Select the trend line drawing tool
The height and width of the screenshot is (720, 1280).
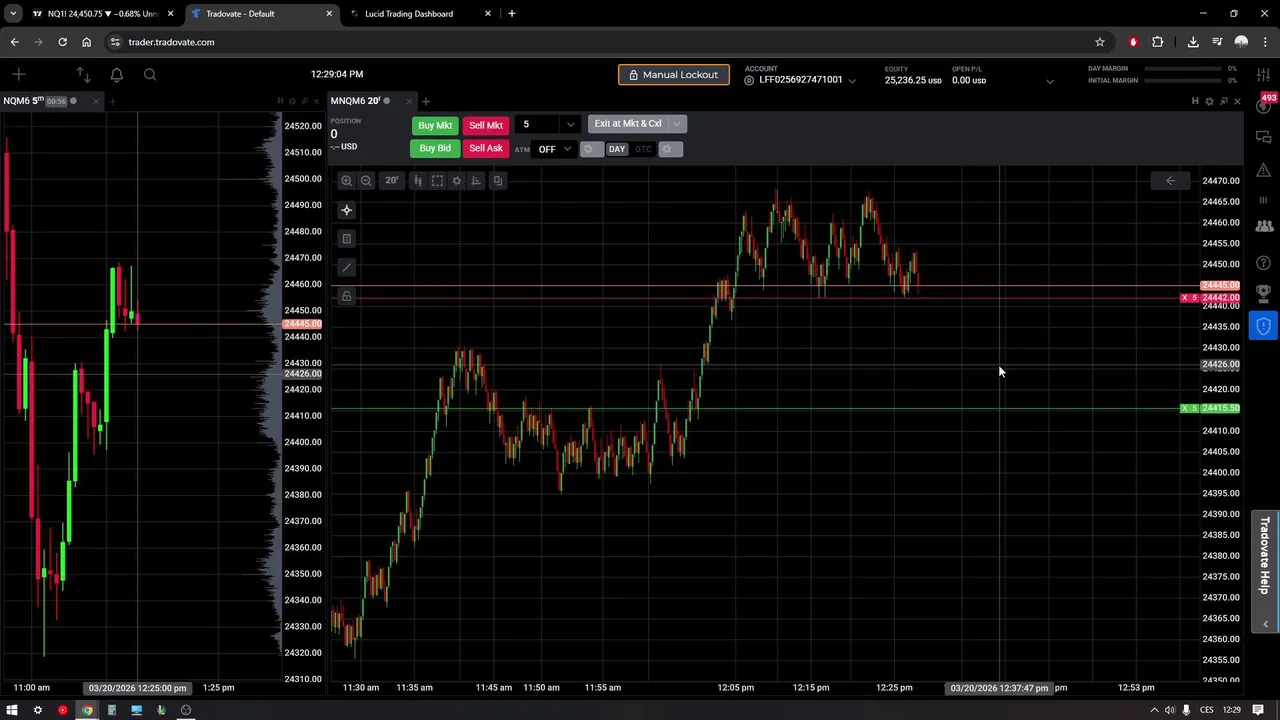pos(346,267)
